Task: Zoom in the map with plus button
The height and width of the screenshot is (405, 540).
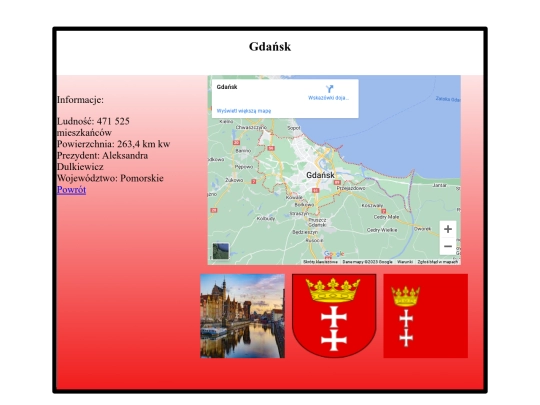Action: point(448,229)
